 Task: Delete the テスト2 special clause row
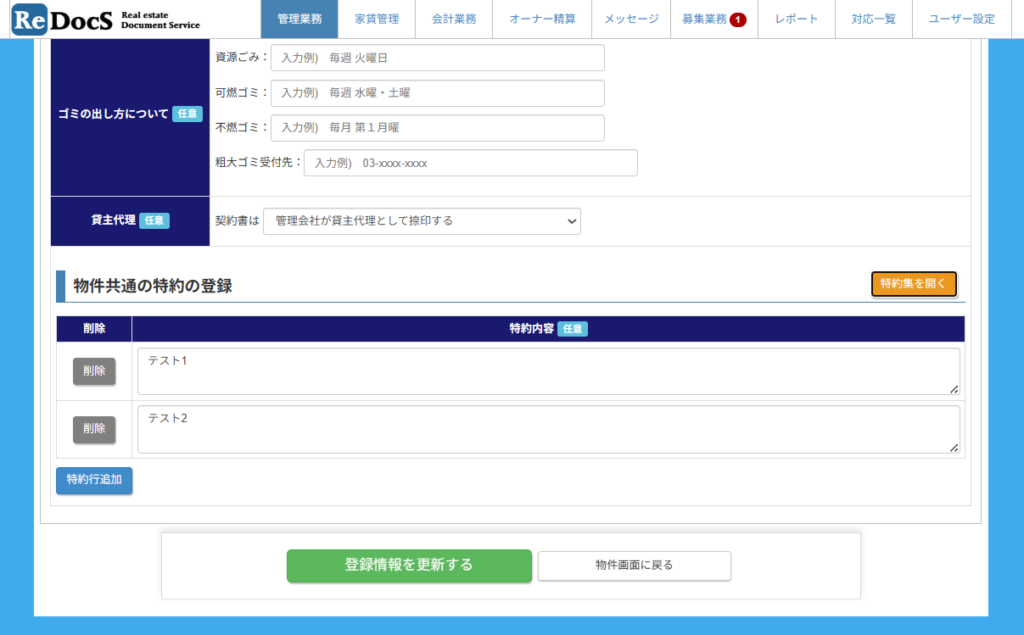click(x=94, y=429)
